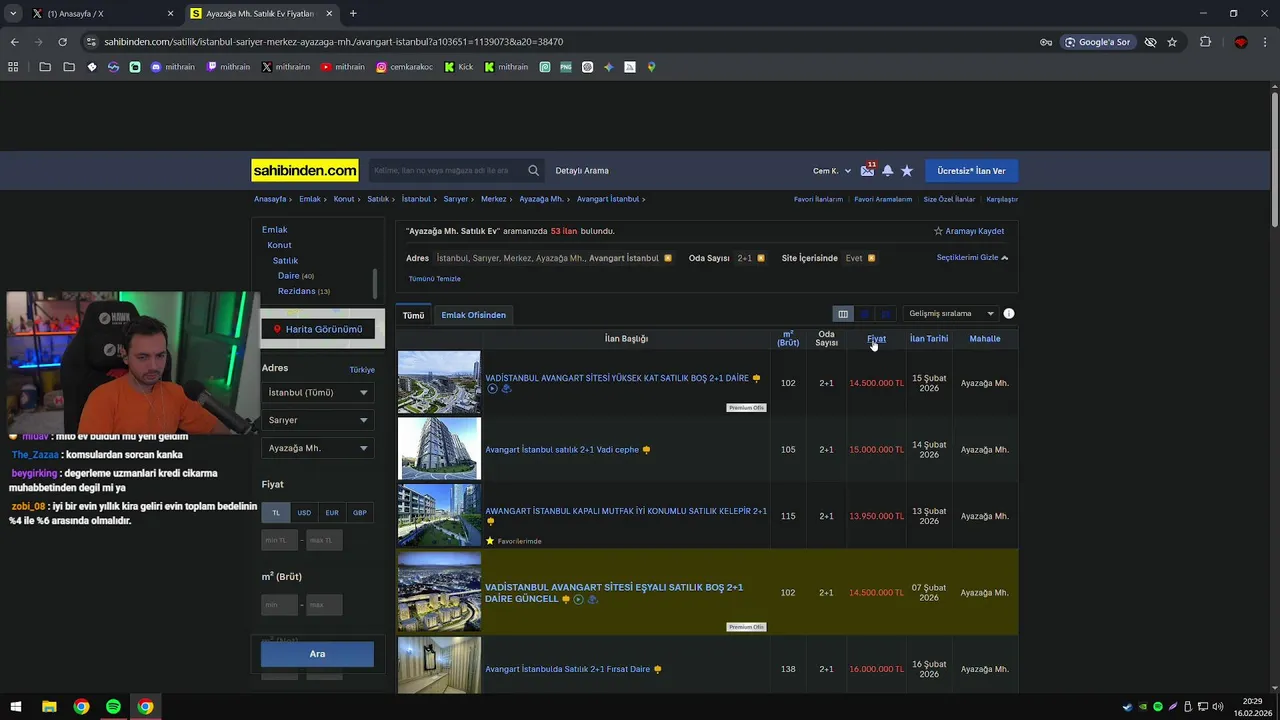This screenshot has width=1280, height=720.
Task: Go back in browser history
Action: tap(14, 42)
